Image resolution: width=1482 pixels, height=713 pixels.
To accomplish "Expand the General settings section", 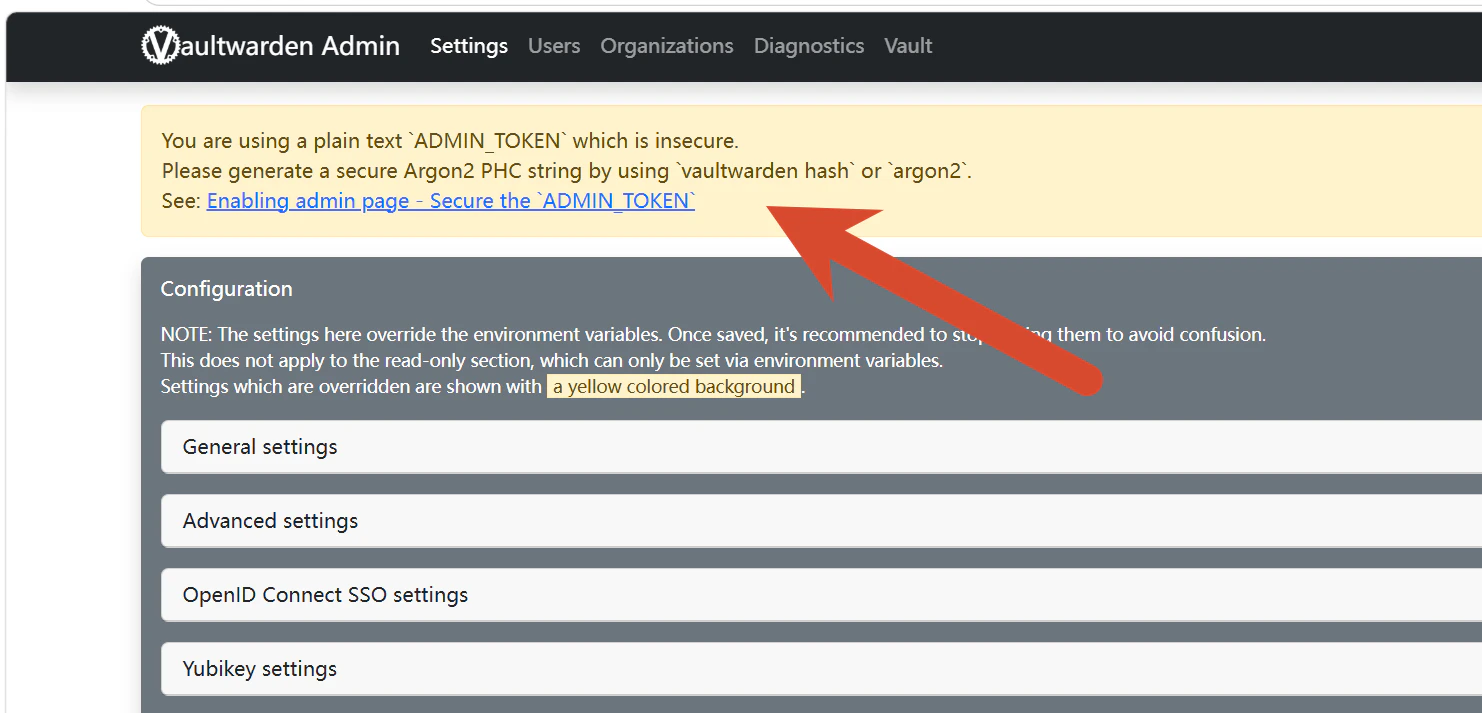I will click(821, 447).
